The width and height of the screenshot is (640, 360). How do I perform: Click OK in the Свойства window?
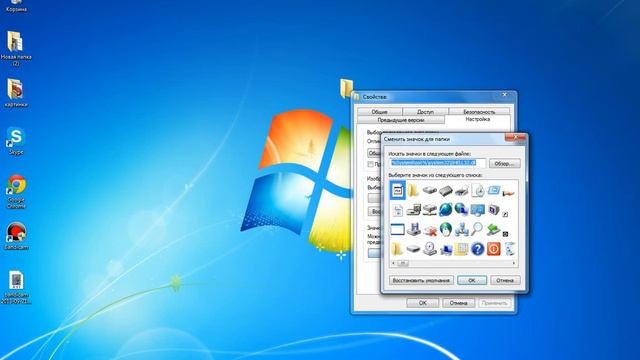(422, 303)
